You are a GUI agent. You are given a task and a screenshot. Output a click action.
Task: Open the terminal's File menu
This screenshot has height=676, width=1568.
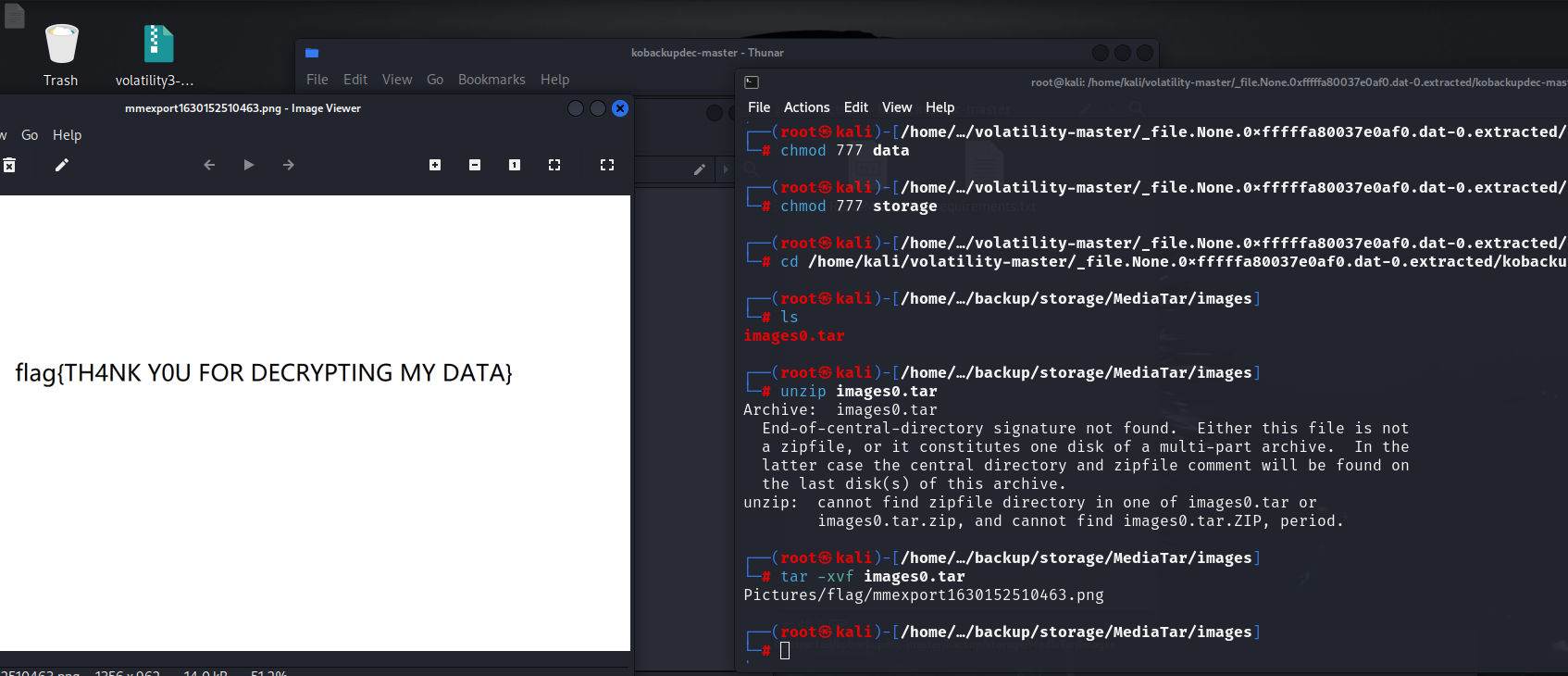(759, 107)
